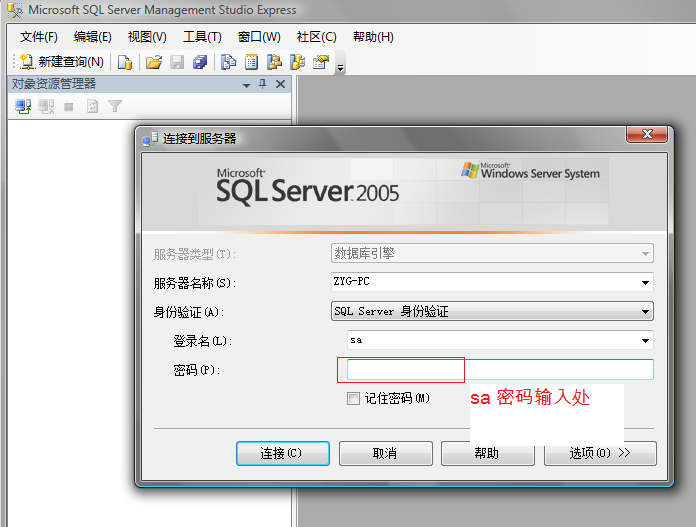Click the 帮助 help button in dialog
Screen dimensions: 696x527
(x=488, y=453)
